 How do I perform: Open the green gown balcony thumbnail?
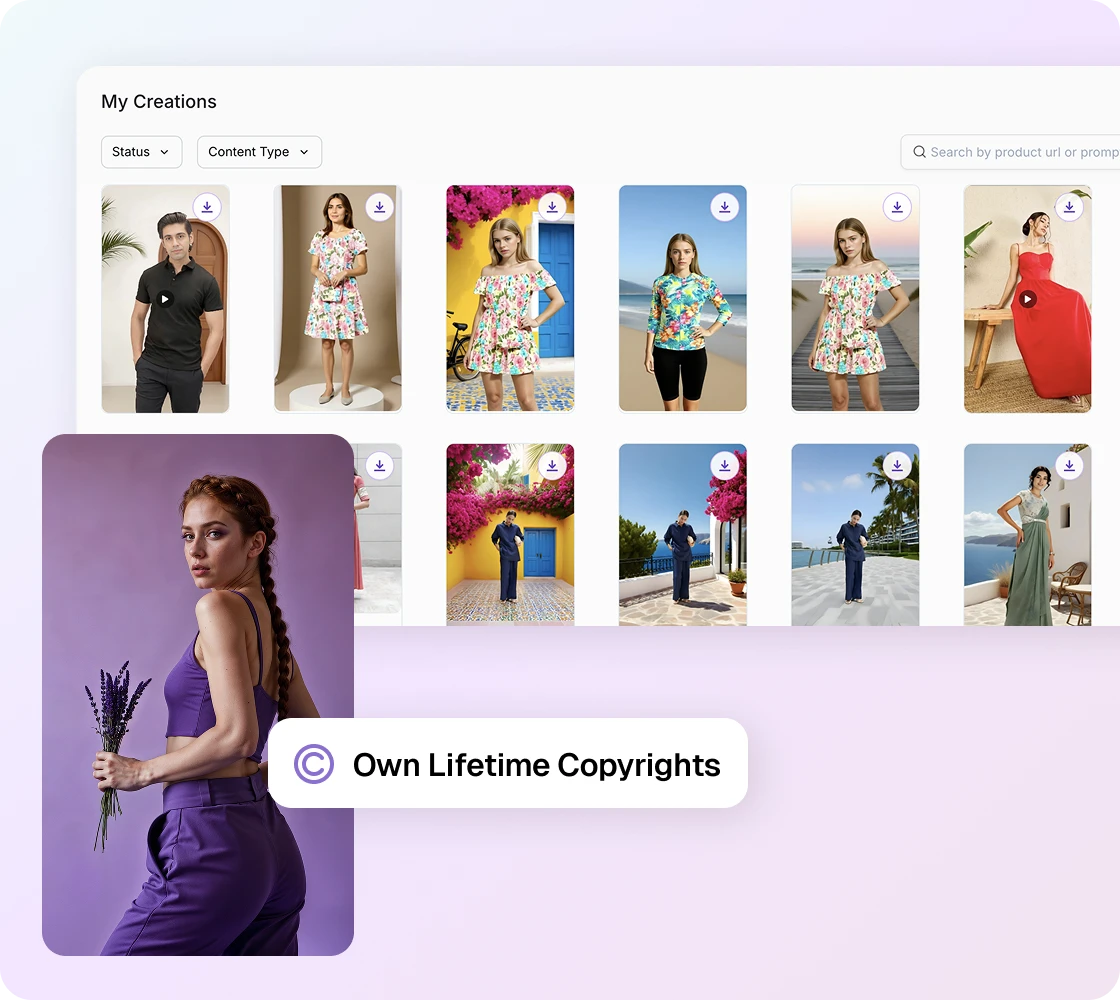tap(1028, 535)
